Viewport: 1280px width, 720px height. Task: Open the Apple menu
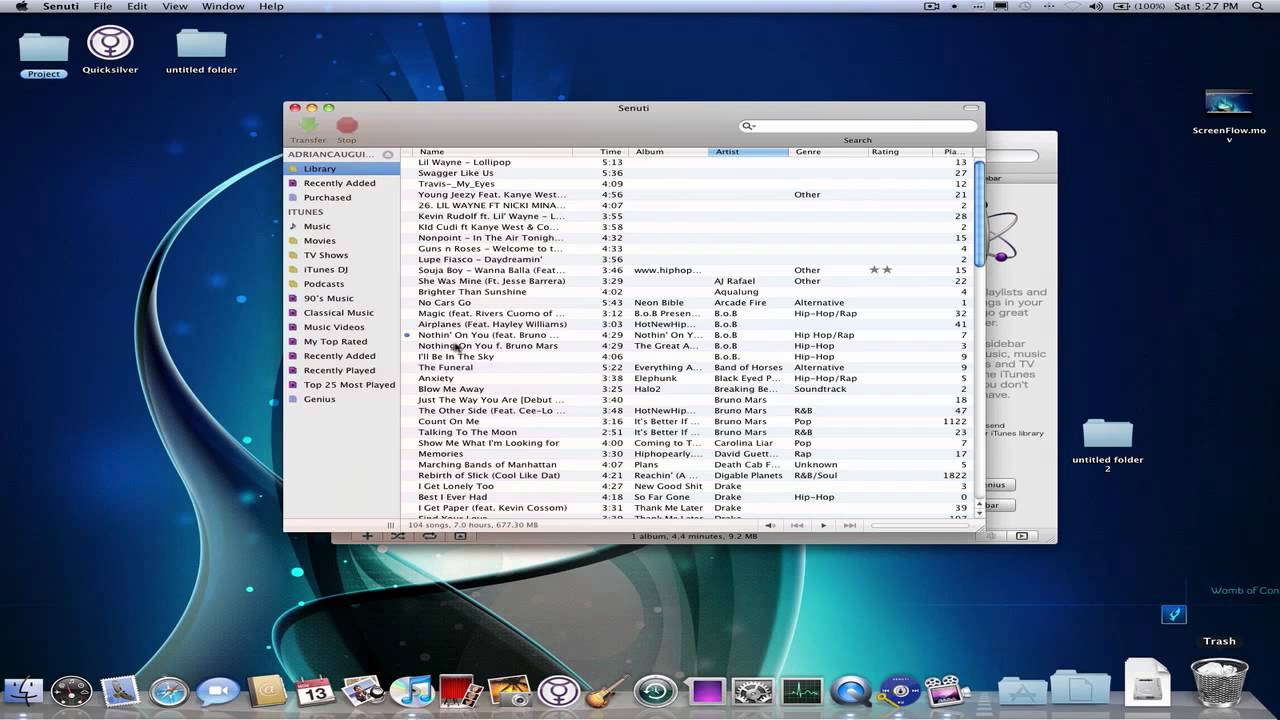22,6
